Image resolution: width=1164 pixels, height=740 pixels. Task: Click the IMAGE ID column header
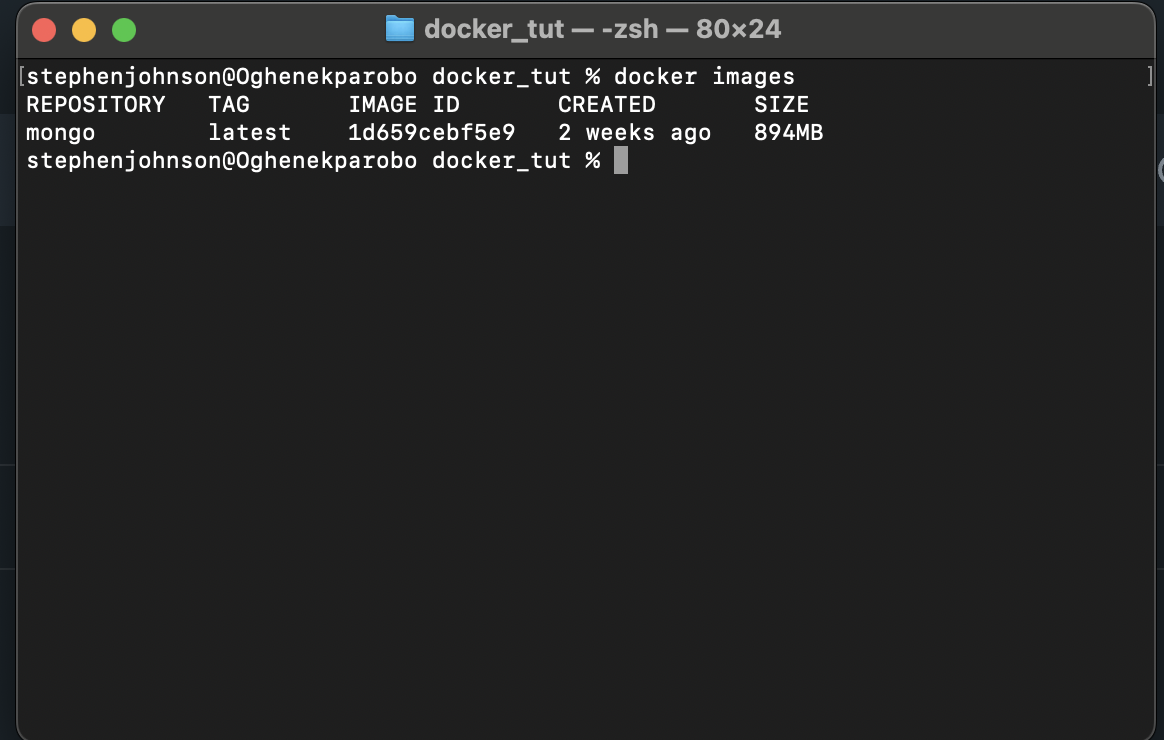[x=403, y=104]
